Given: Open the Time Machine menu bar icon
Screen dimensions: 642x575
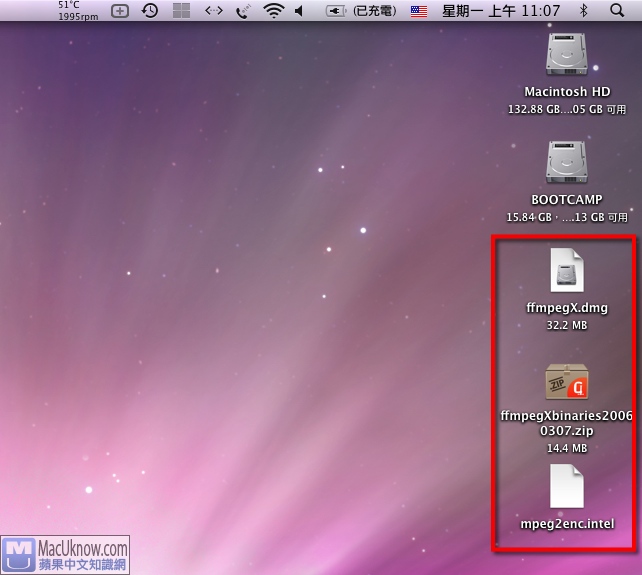Looking at the screenshot, I should (150, 11).
